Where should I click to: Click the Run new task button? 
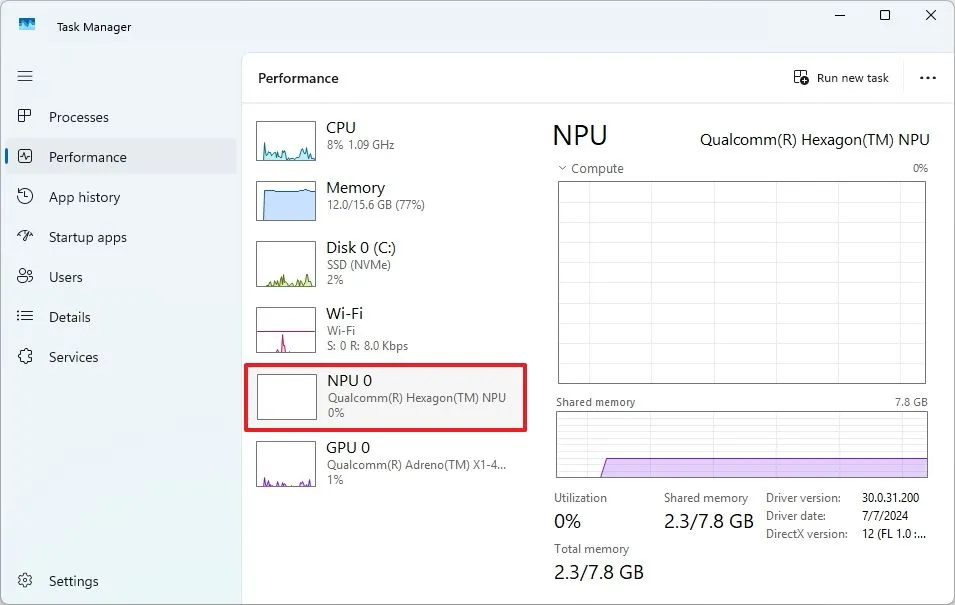[840, 77]
